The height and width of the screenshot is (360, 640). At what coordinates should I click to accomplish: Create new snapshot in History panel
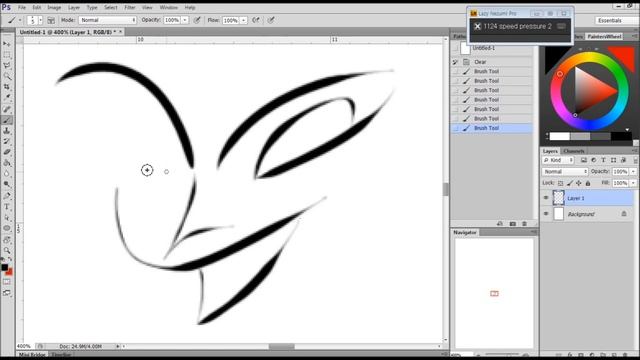point(513,224)
